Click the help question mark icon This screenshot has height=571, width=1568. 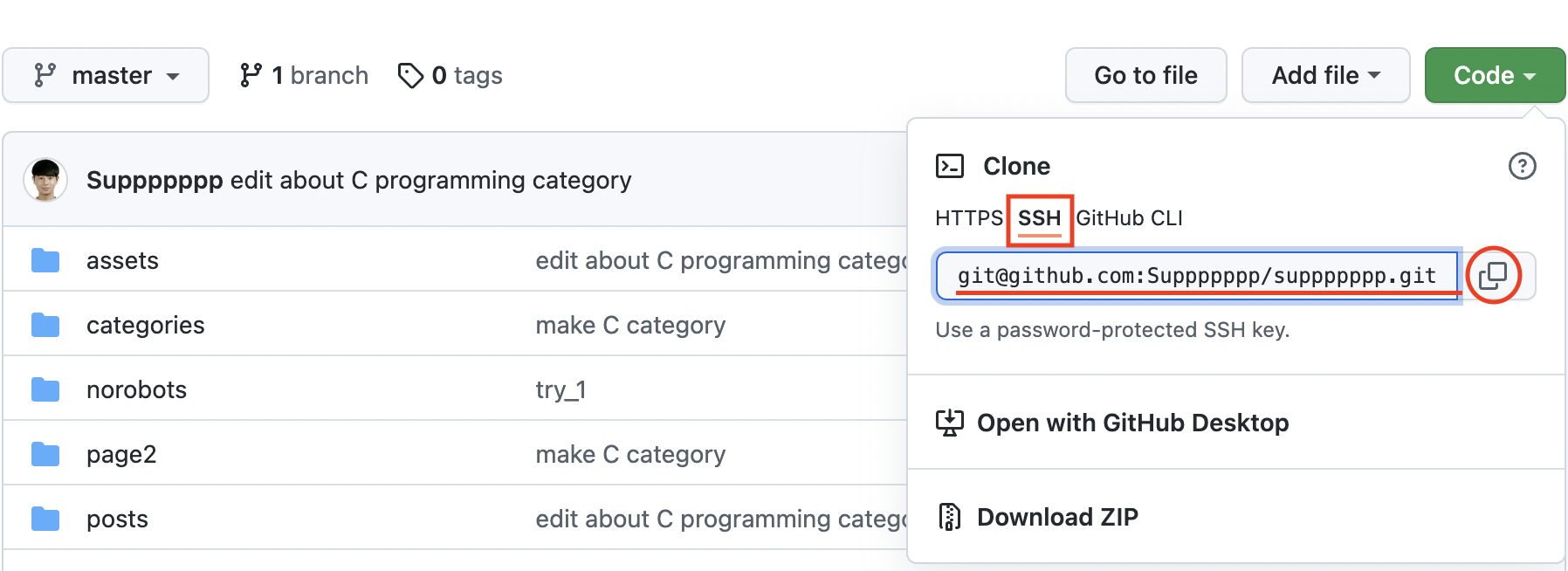click(1522, 166)
